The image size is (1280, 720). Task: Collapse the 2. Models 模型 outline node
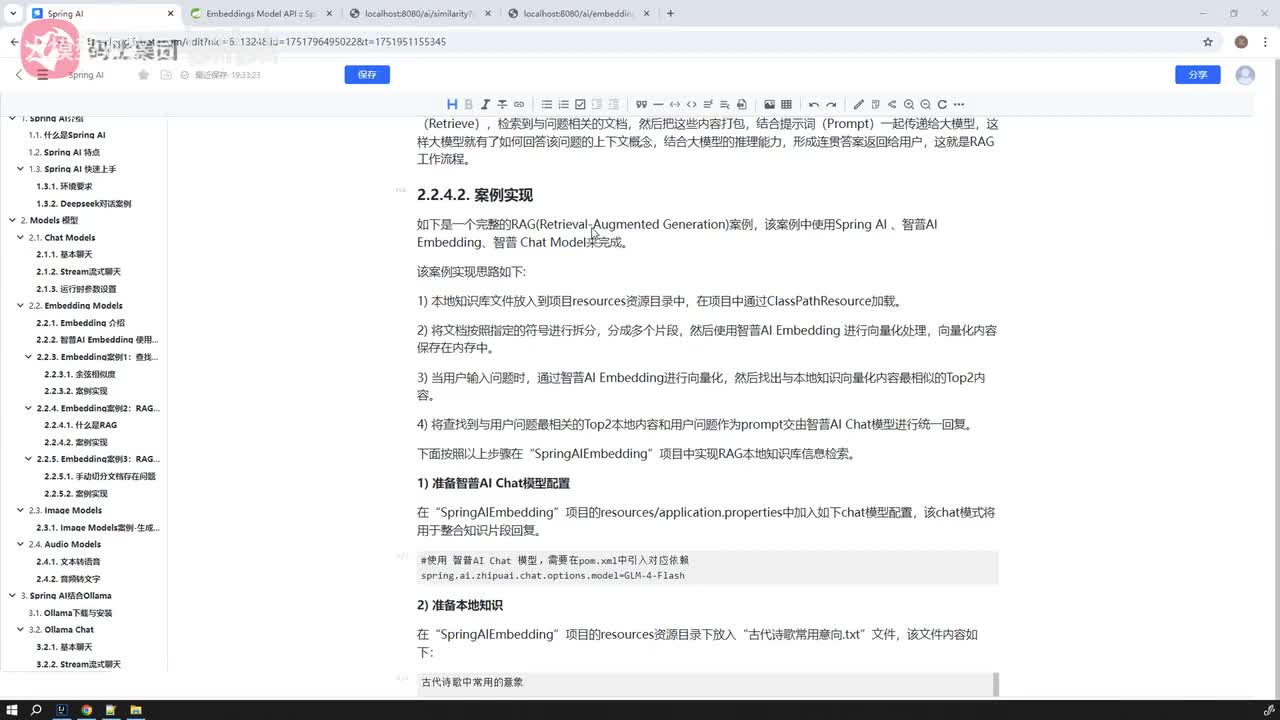pos(11,220)
